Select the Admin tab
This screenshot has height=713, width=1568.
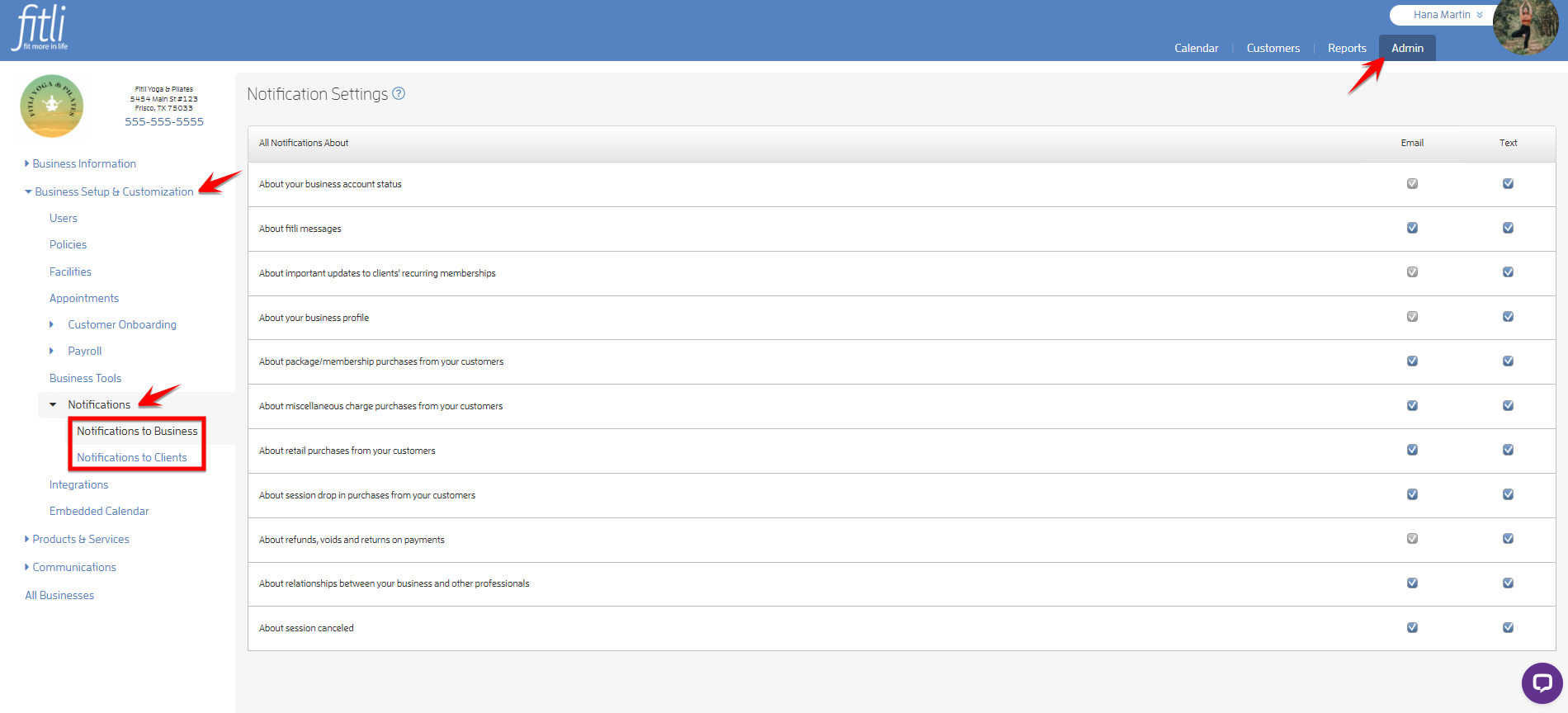[x=1407, y=48]
